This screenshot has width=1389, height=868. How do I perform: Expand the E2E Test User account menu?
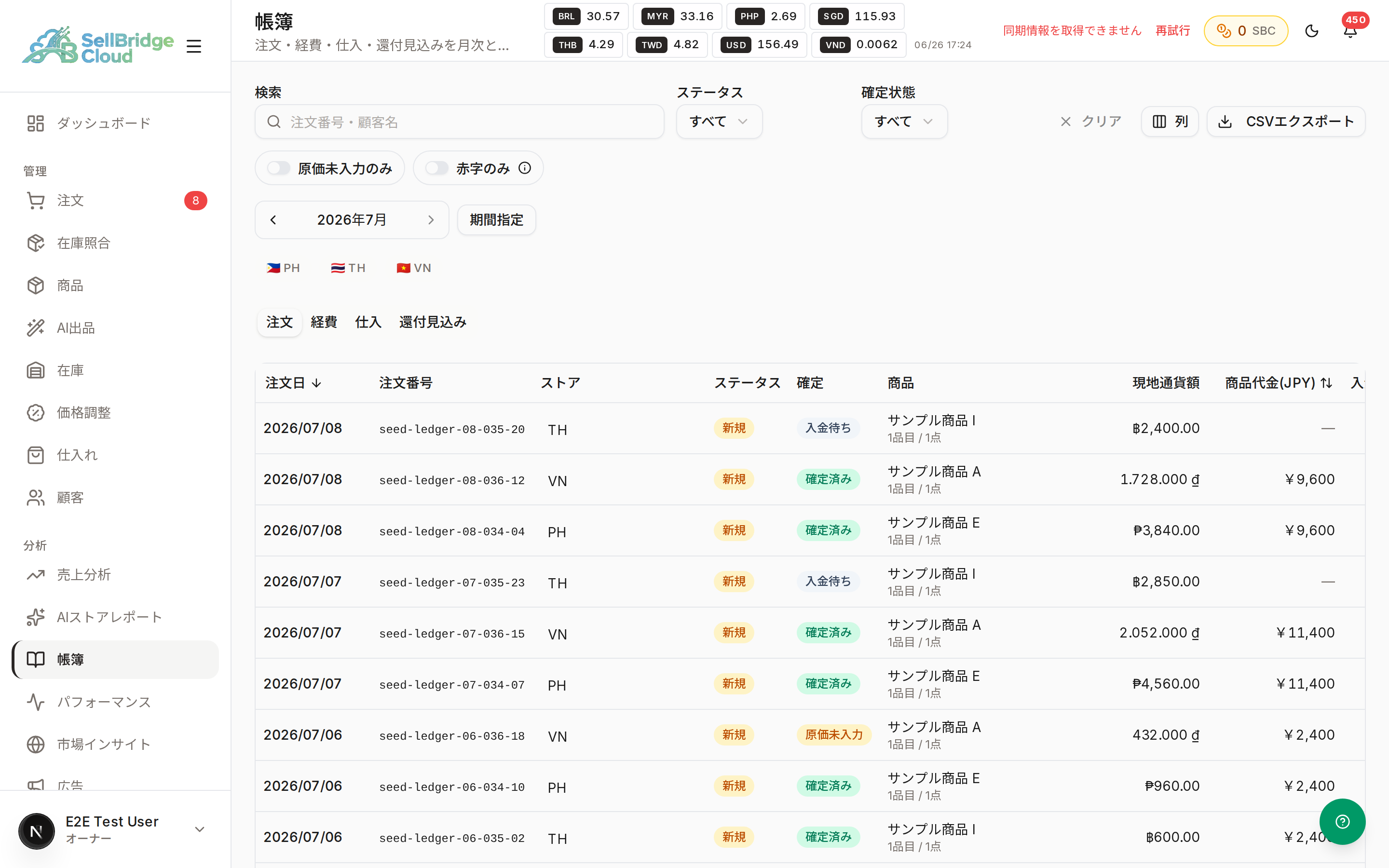point(200,829)
